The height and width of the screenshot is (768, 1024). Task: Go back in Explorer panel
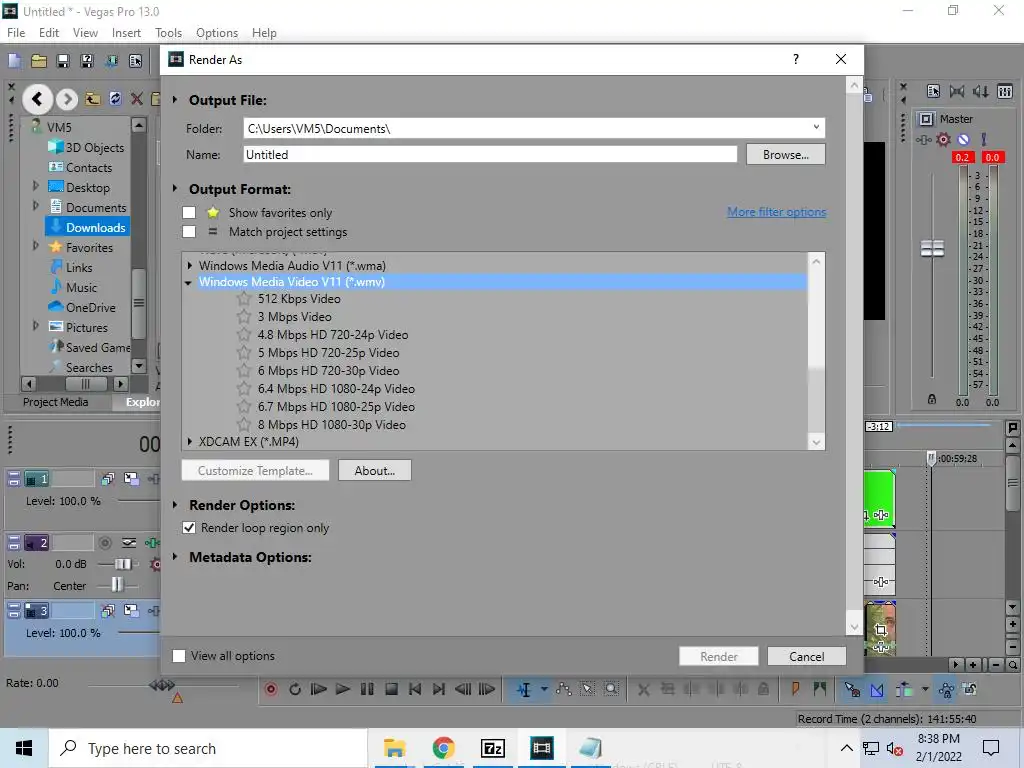tap(37, 99)
